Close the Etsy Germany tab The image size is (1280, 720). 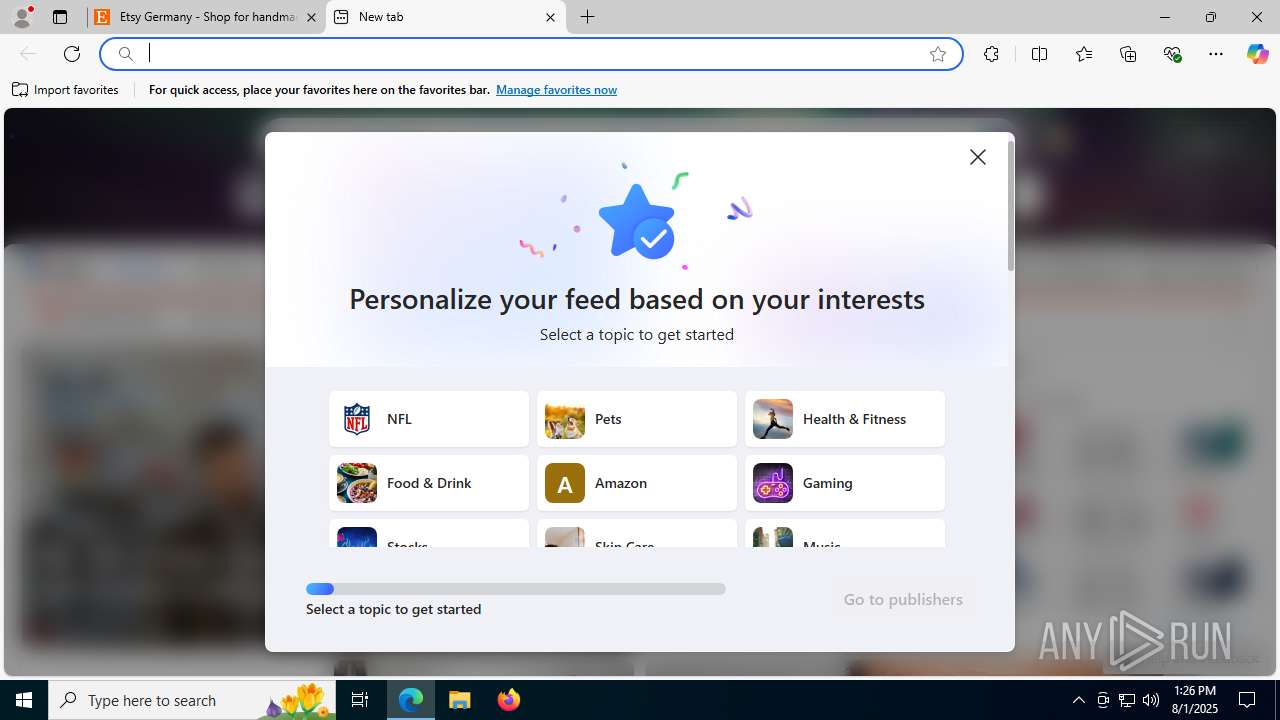click(x=311, y=17)
